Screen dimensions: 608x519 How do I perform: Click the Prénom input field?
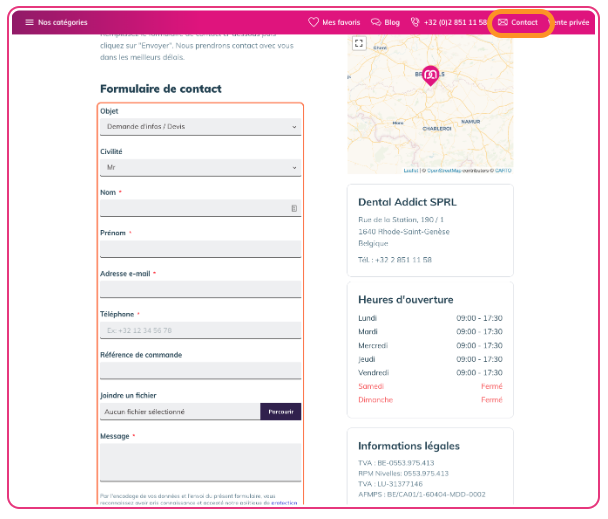200,249
